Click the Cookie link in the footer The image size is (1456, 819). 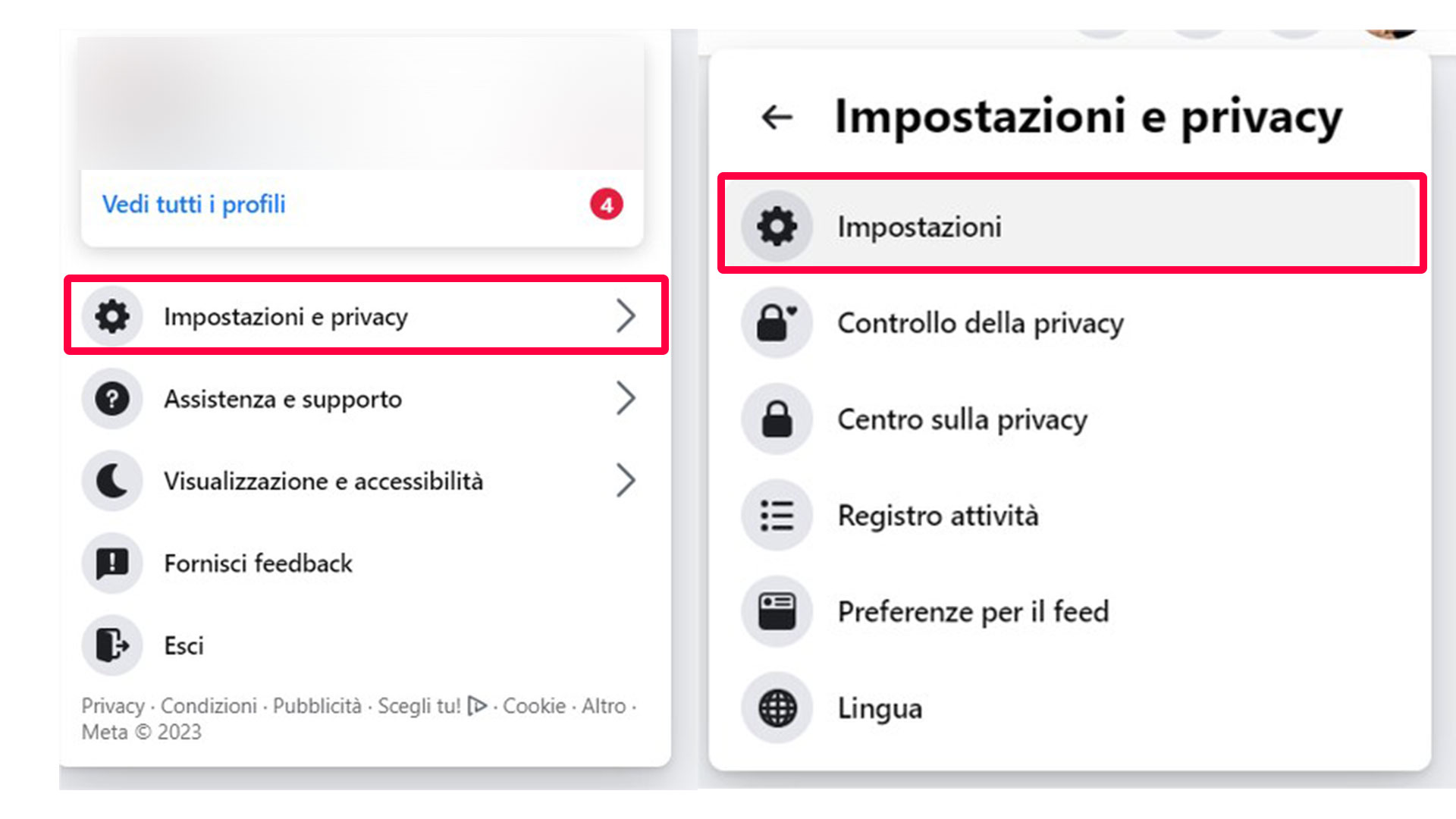coord(533,705)
